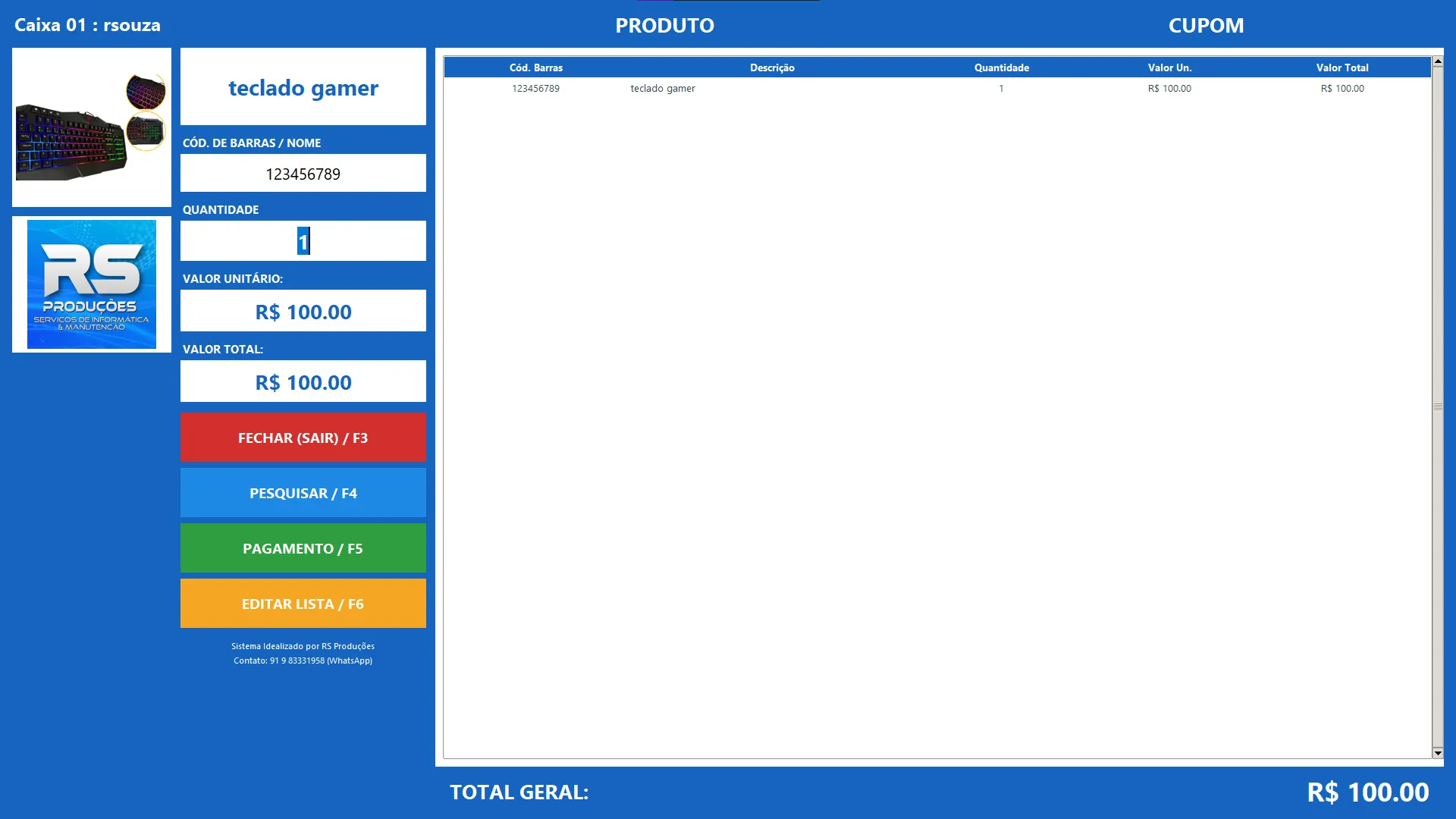Click the VALOR UNITÁRIO R$ 100.00 box

(303, 311)
